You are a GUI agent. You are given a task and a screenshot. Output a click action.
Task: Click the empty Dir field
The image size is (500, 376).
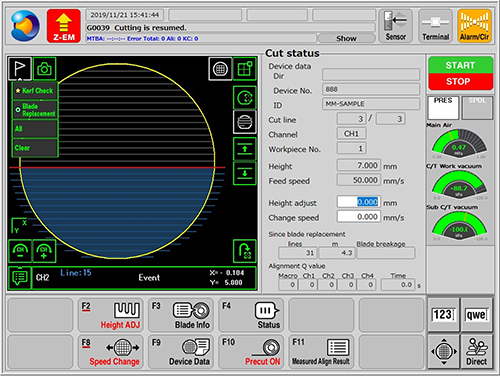tap(371, 75)
